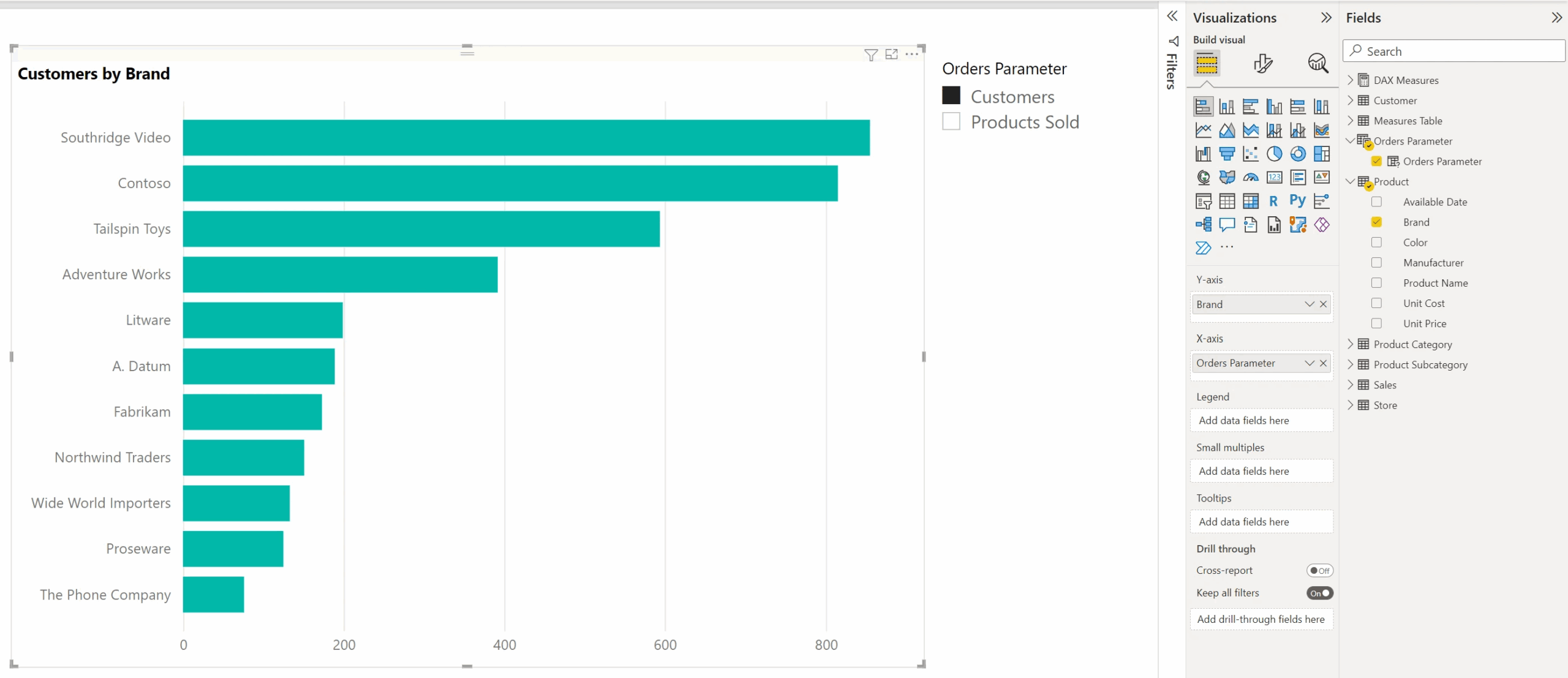
Task: Remove Orders Parameter from the X-axis
Action: [x=1323, y=363]
